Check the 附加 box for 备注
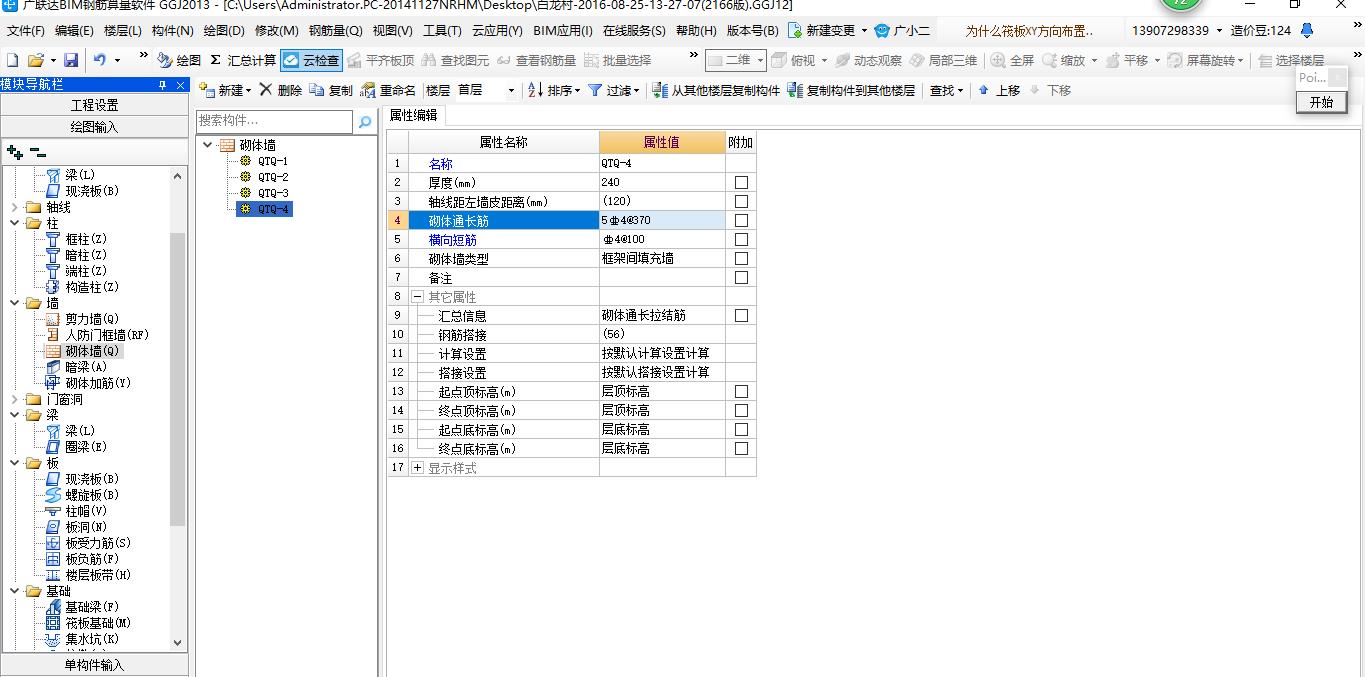The image size is (1365, 677). [741, 277]
